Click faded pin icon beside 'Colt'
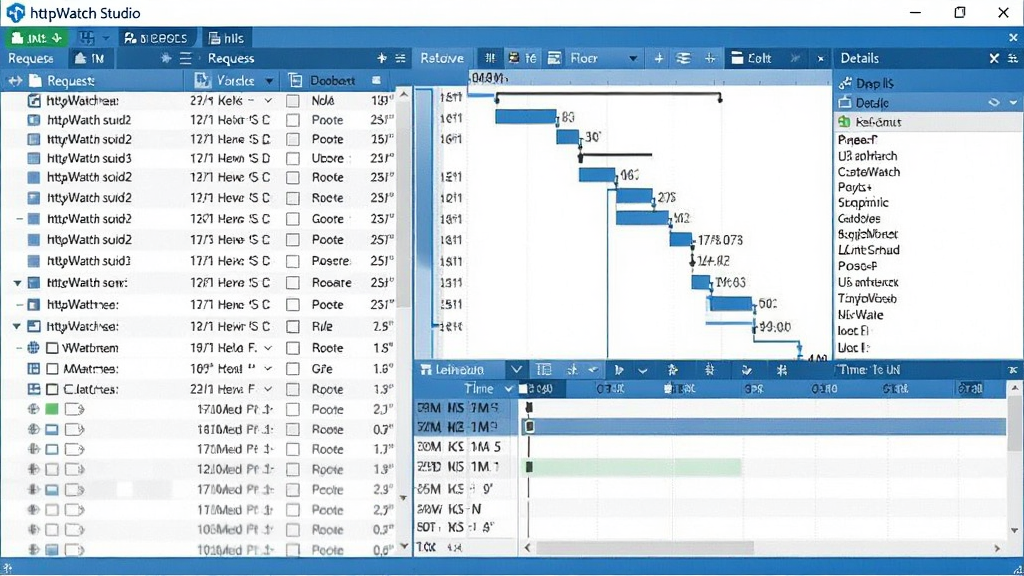Image resolution: width=1024 pixels, height=576 pixels. click(795, 58)
